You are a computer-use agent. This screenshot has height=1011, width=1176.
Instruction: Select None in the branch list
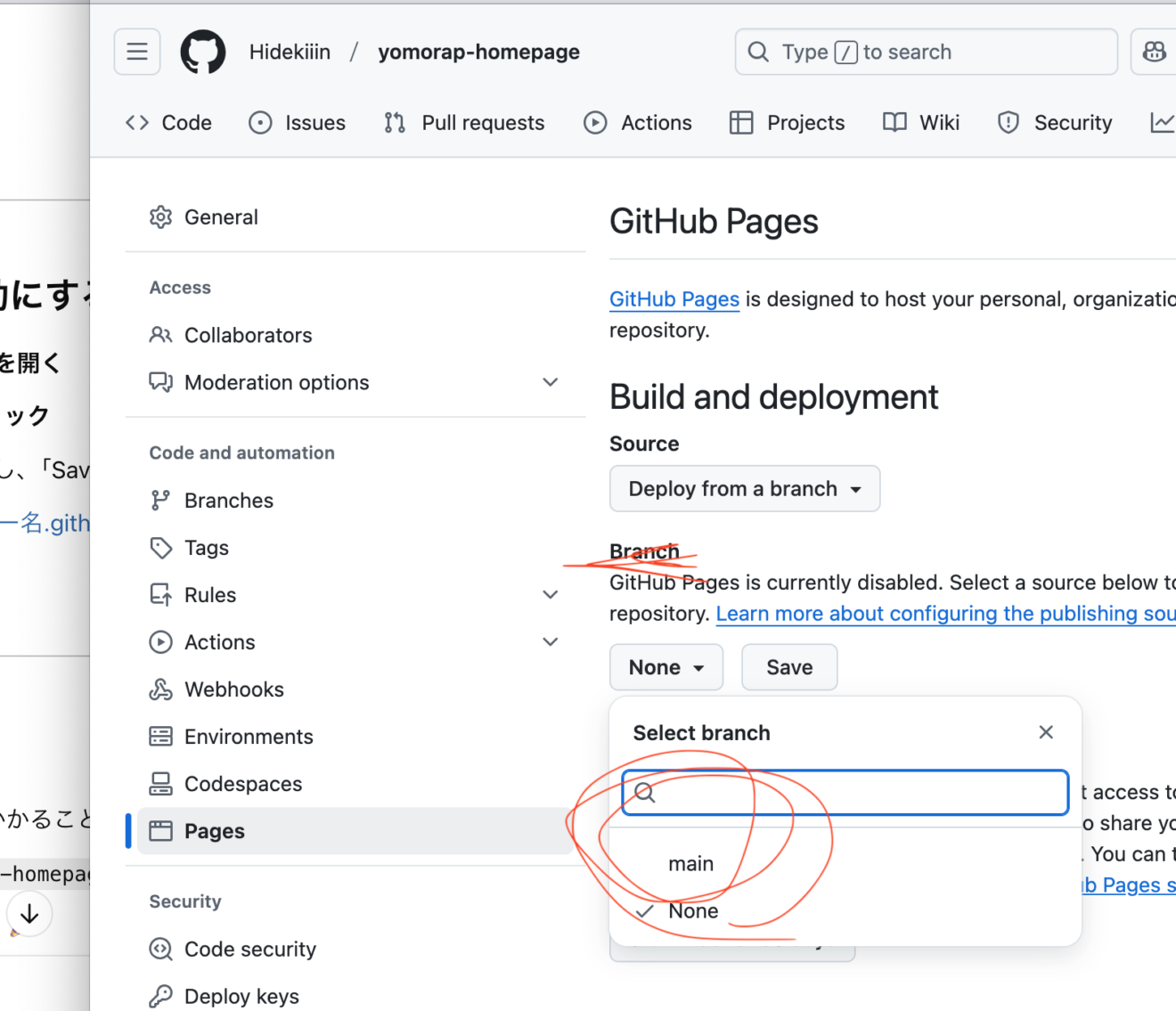[x=693, y=910]
